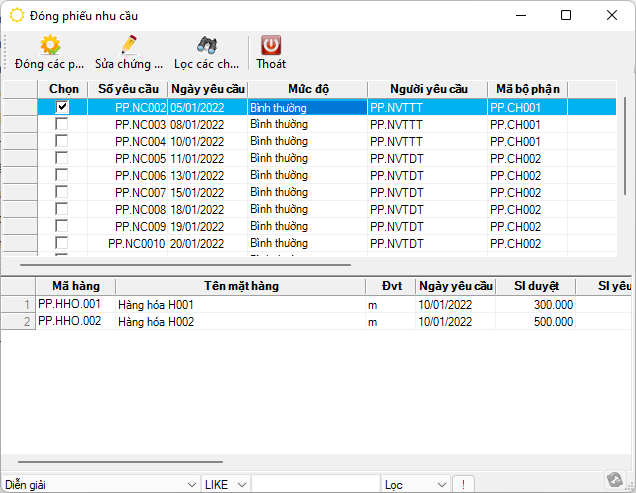Click the filter value text box
The image size is (636, 493).
pyautogui.click(x=315, y=484)
